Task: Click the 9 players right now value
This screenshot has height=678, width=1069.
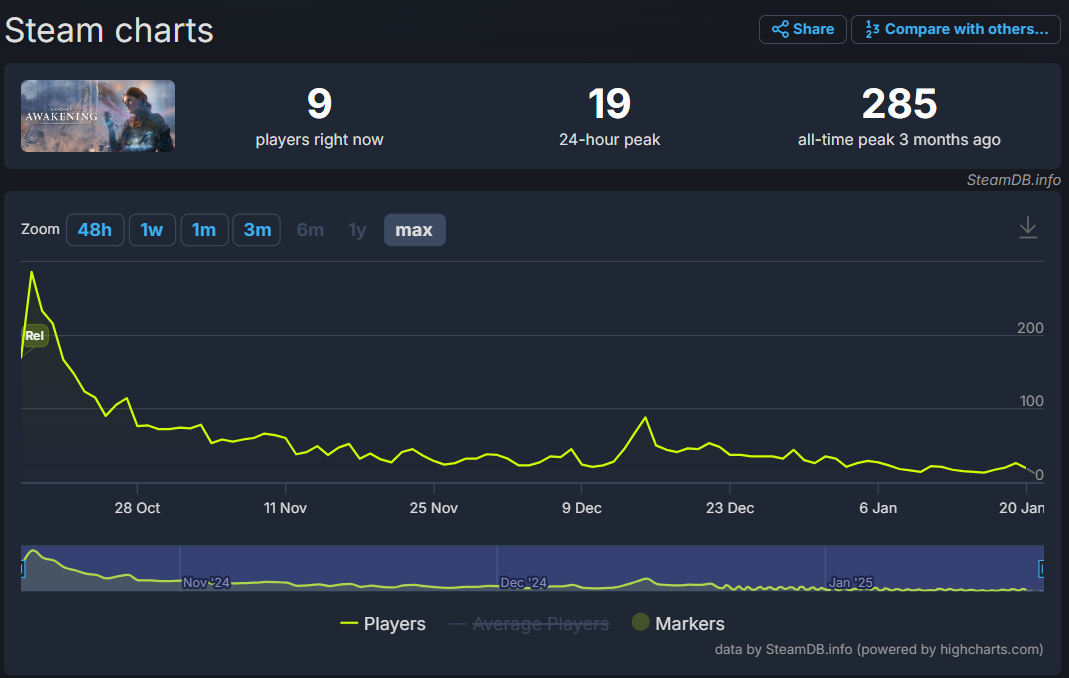Action: [319, 104]
